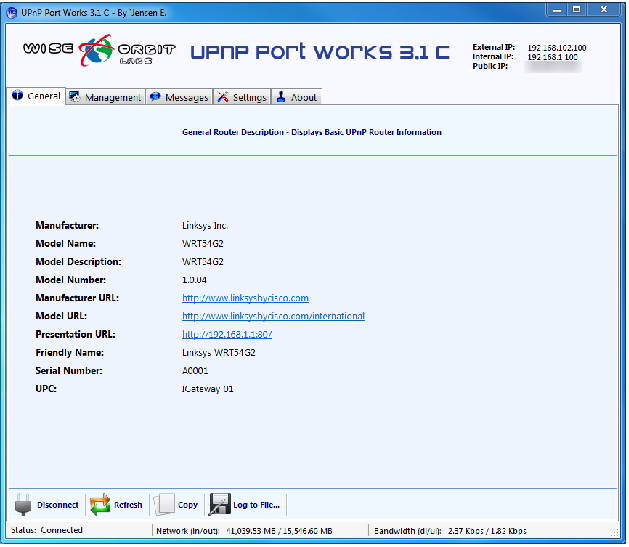Switch to the Management tab
The height and width of the screenshot is (547, 629).
[105, 97]
